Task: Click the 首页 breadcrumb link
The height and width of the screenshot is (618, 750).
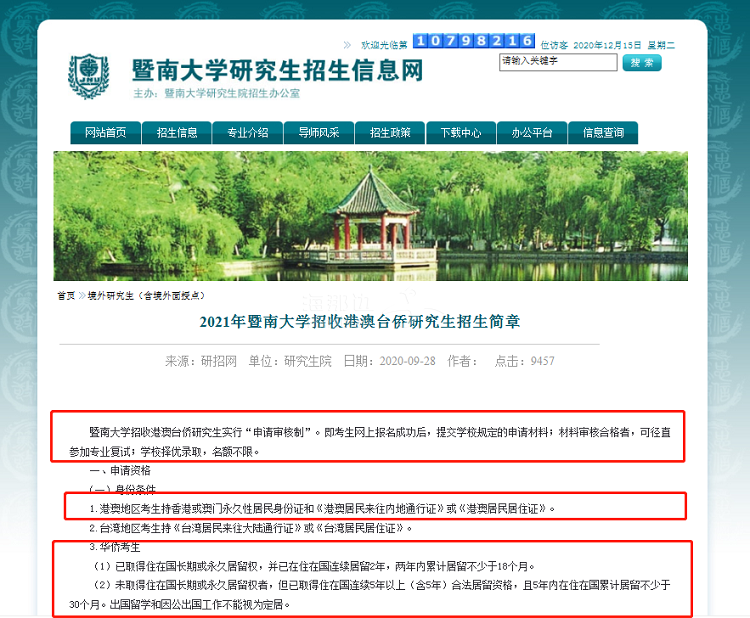Action: click(x=65, y=296)
